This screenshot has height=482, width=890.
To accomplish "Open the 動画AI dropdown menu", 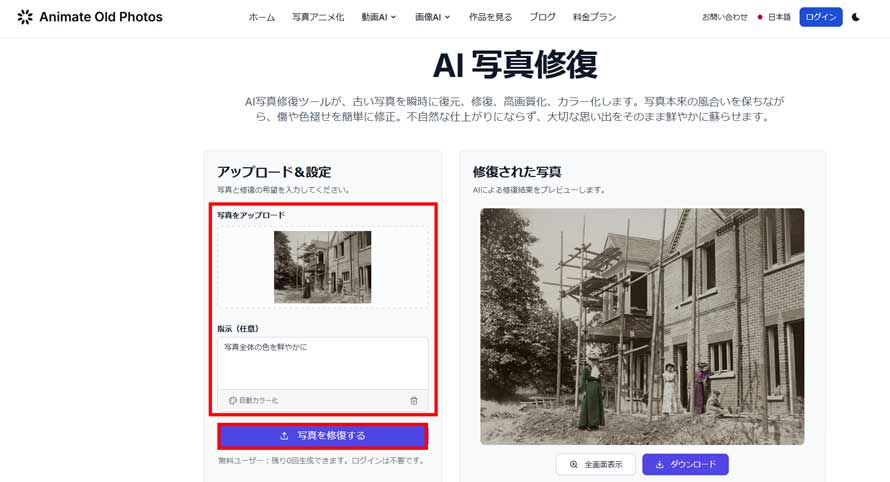I will coord(379,17).
